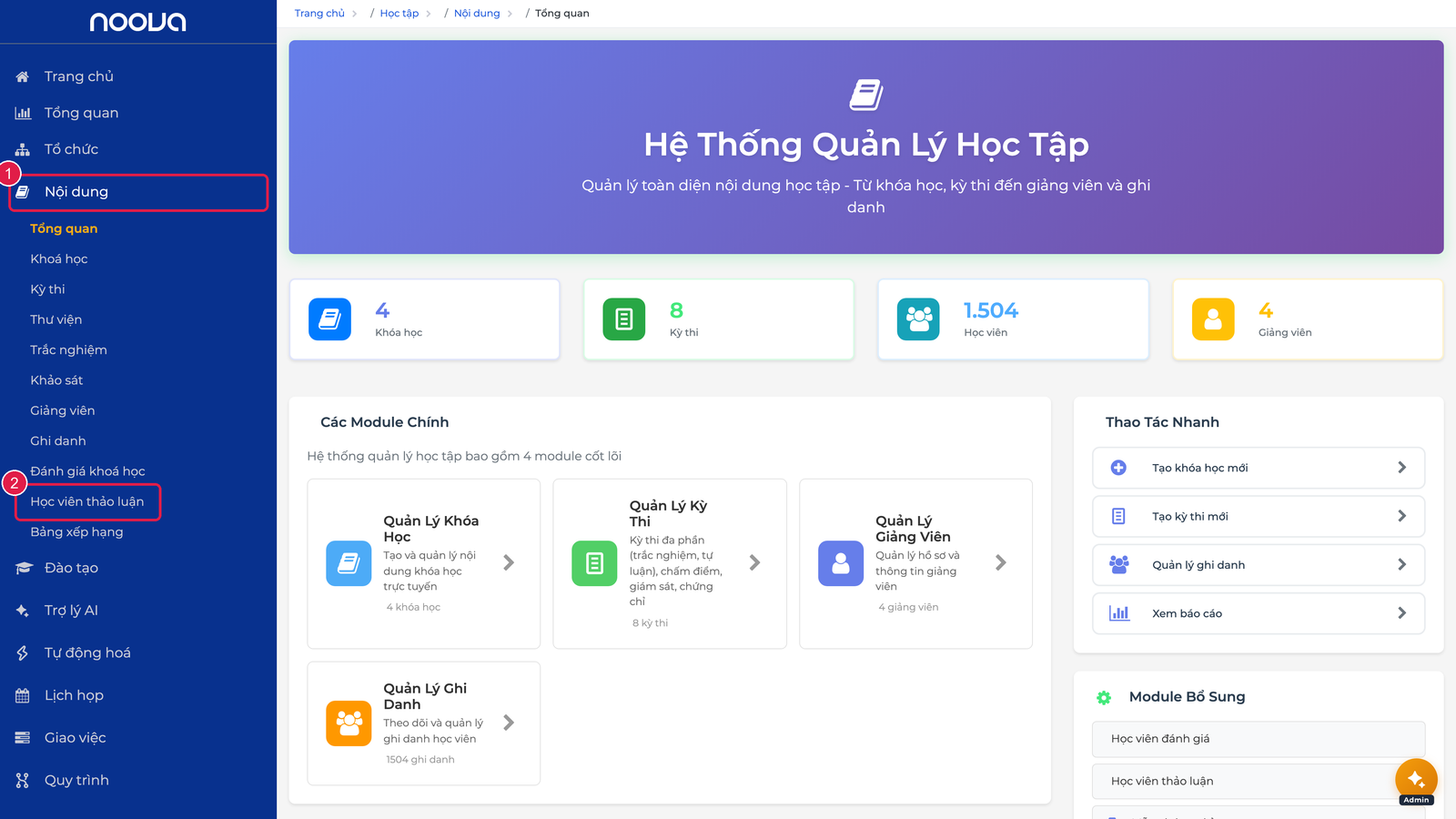Click the book icon beside Nội dung

tap(23, 192)
